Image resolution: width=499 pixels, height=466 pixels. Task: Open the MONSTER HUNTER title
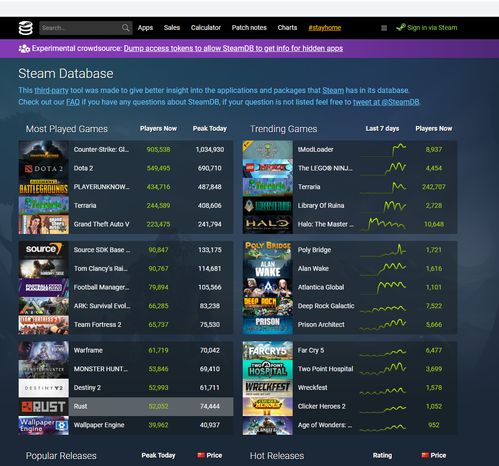click(x=100, y=369)
